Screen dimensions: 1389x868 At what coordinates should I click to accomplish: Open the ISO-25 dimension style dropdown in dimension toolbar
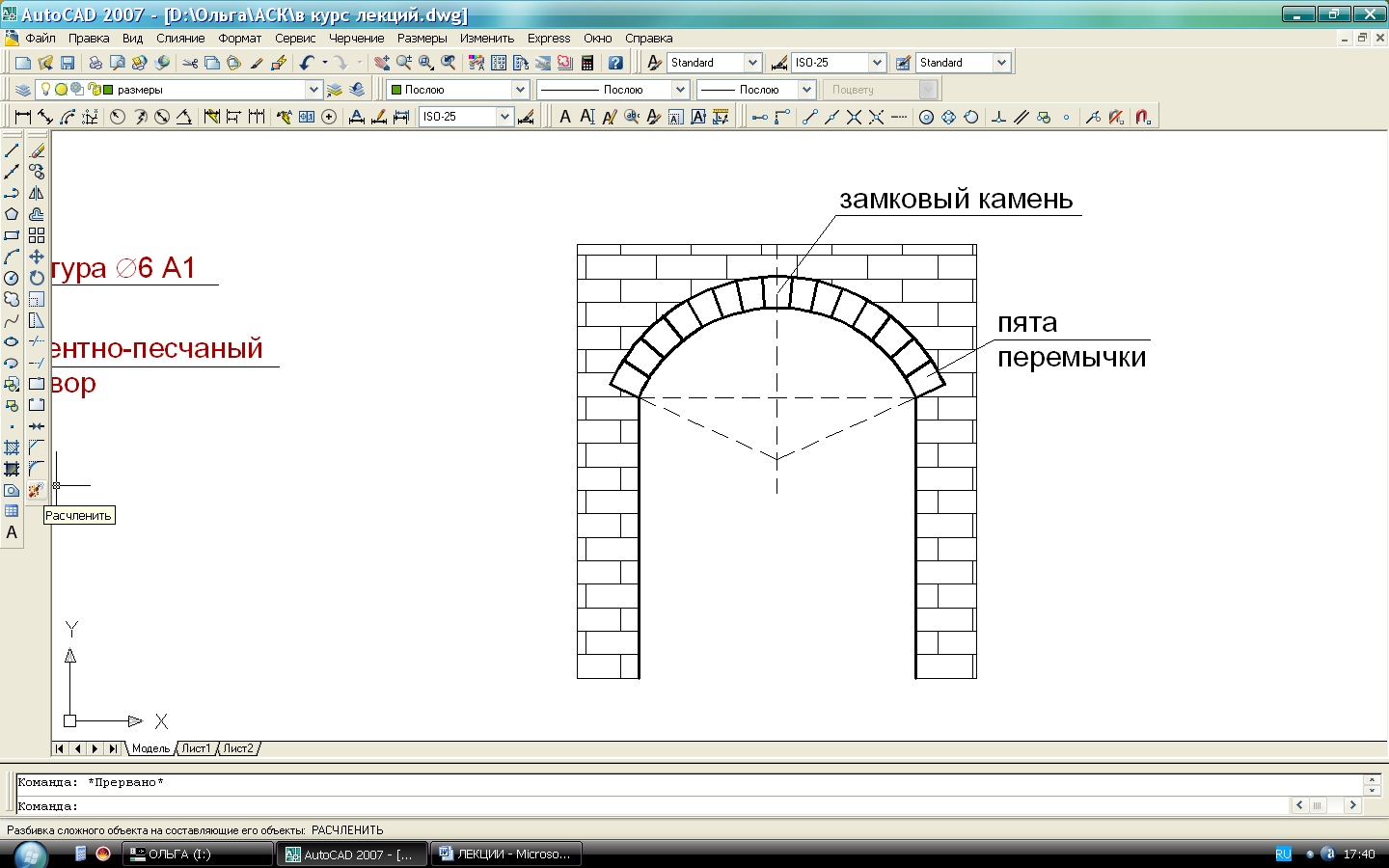pos(504,117)
